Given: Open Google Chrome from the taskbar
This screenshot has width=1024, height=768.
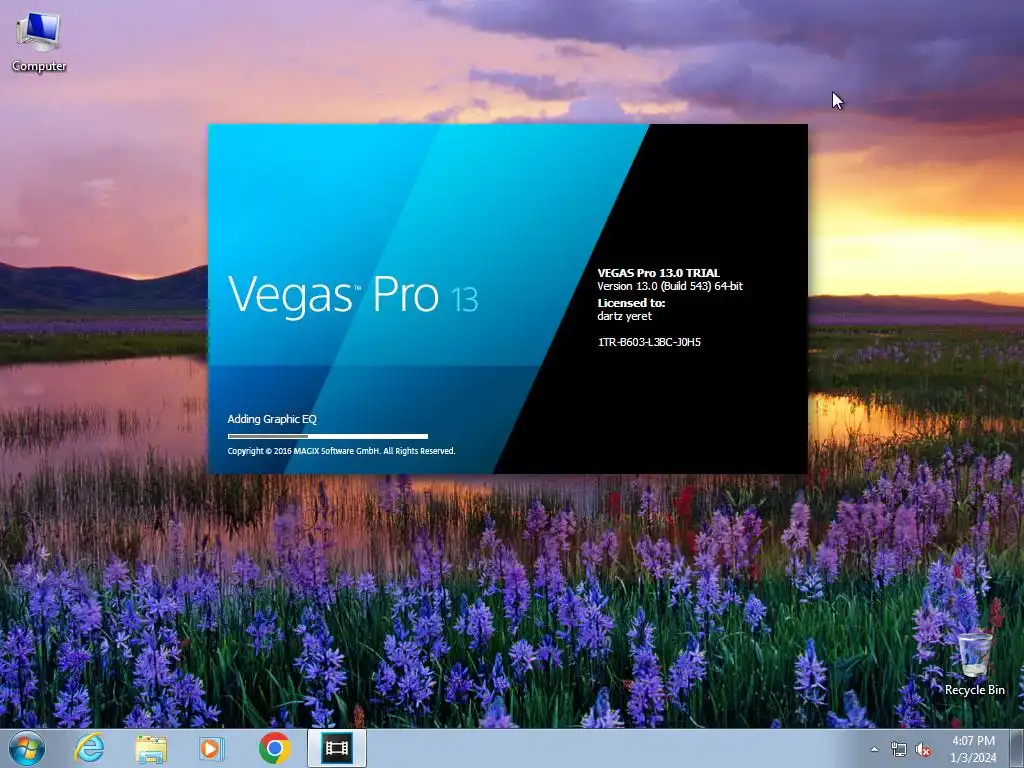Looking at the screenshot, I should point(274,748).
